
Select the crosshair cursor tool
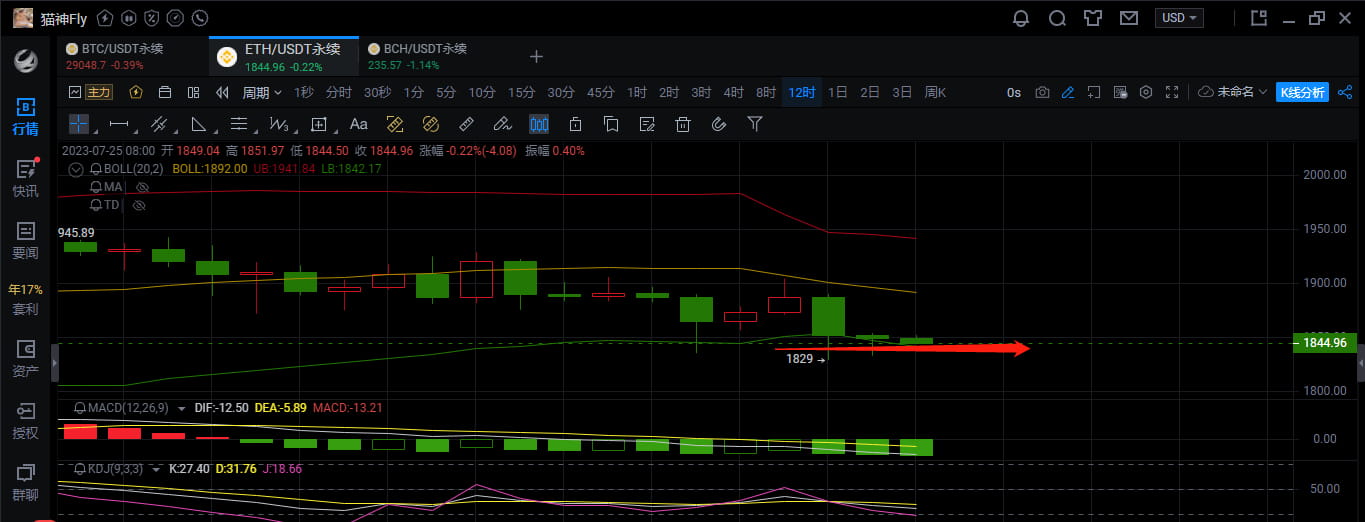coord(78,124)
